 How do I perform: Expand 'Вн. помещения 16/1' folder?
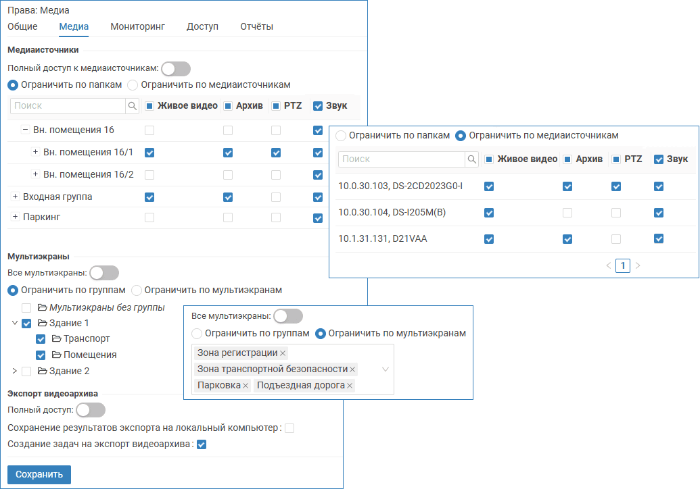(35, 152)
